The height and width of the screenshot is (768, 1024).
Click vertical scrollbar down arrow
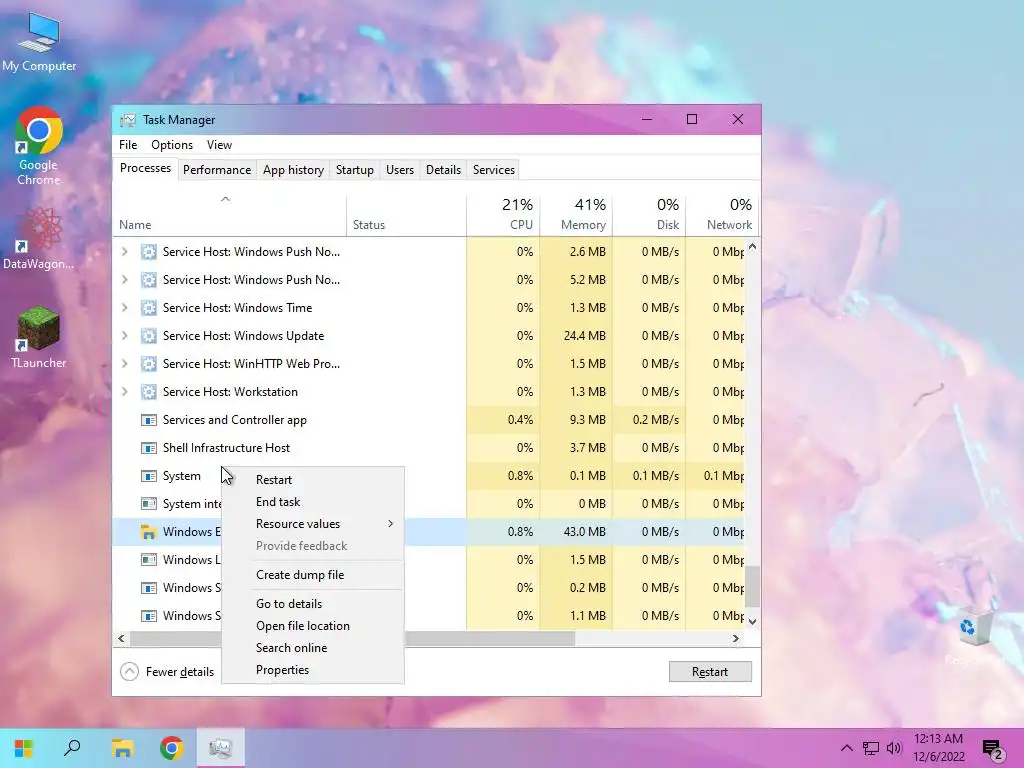tap(752, 622)
